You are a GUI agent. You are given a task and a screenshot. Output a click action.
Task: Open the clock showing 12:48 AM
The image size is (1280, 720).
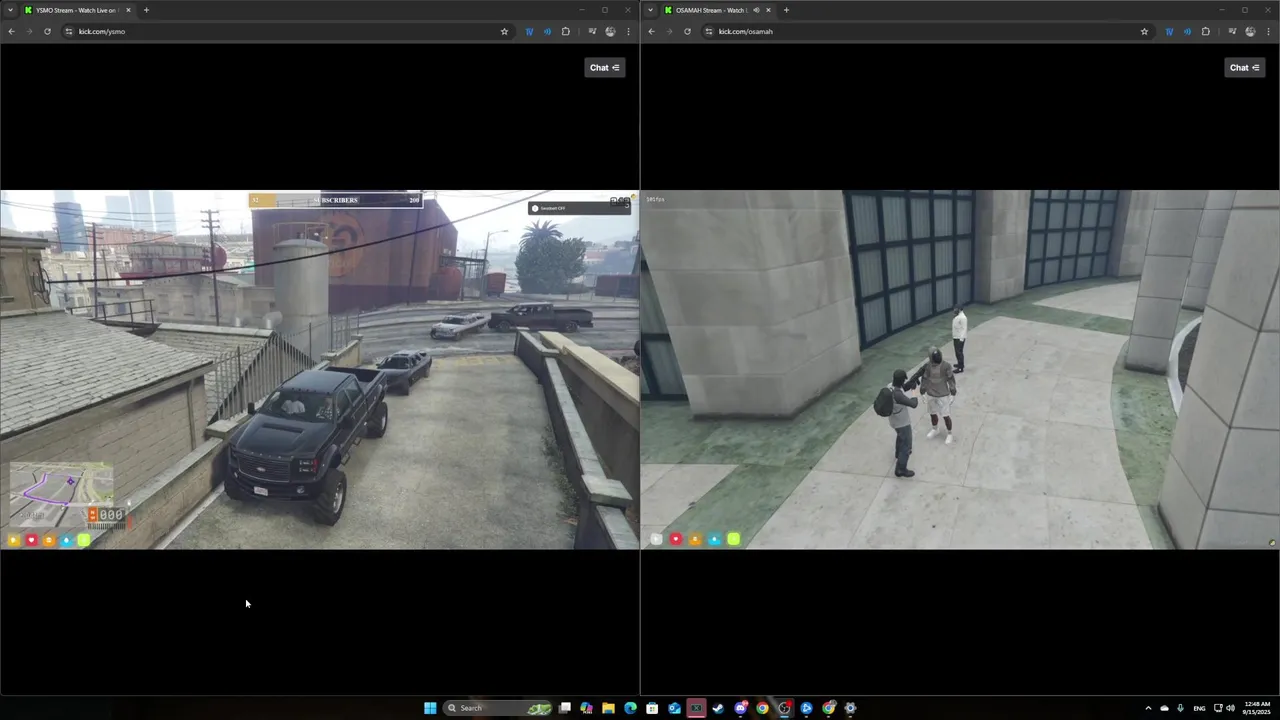tap(1258, 708)
